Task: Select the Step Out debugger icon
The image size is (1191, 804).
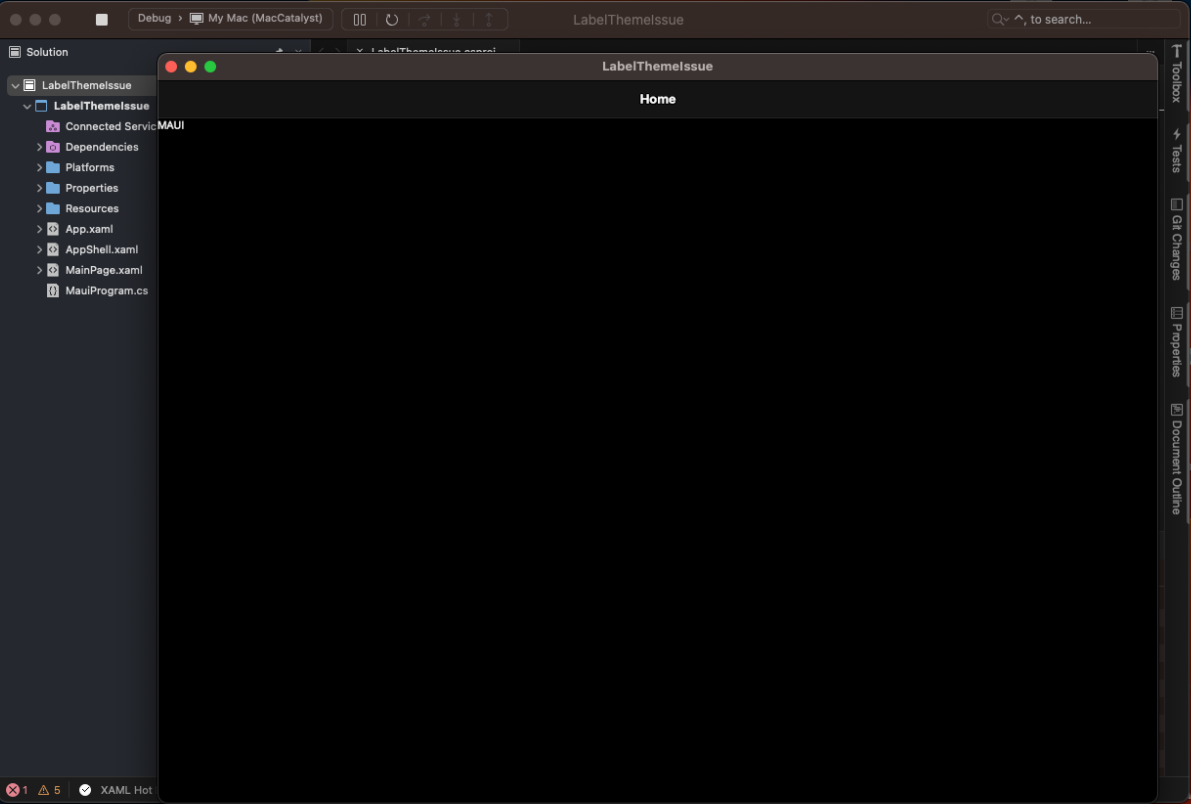Action: tap(488, 19)
